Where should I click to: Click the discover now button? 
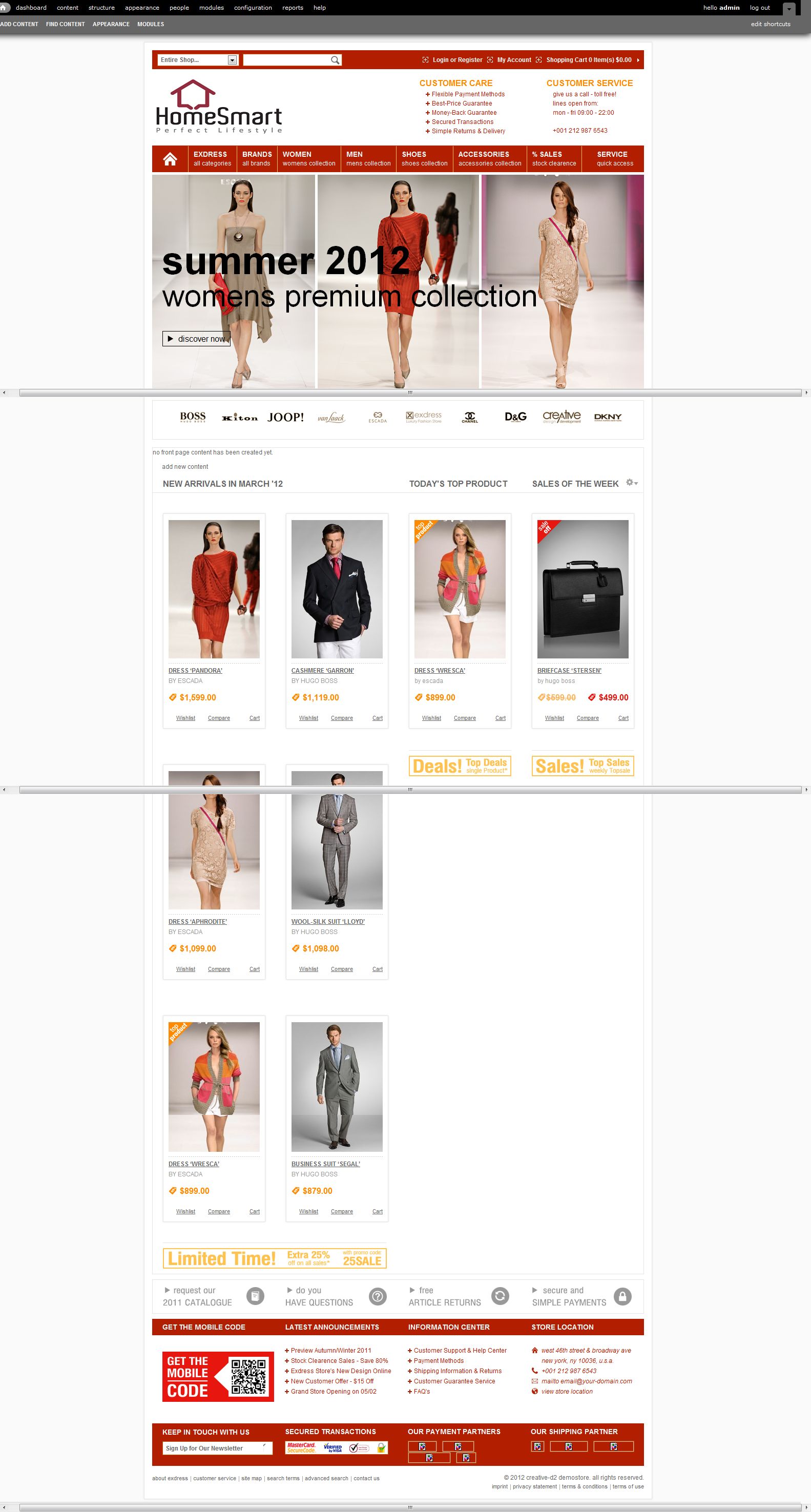[197, 339]
